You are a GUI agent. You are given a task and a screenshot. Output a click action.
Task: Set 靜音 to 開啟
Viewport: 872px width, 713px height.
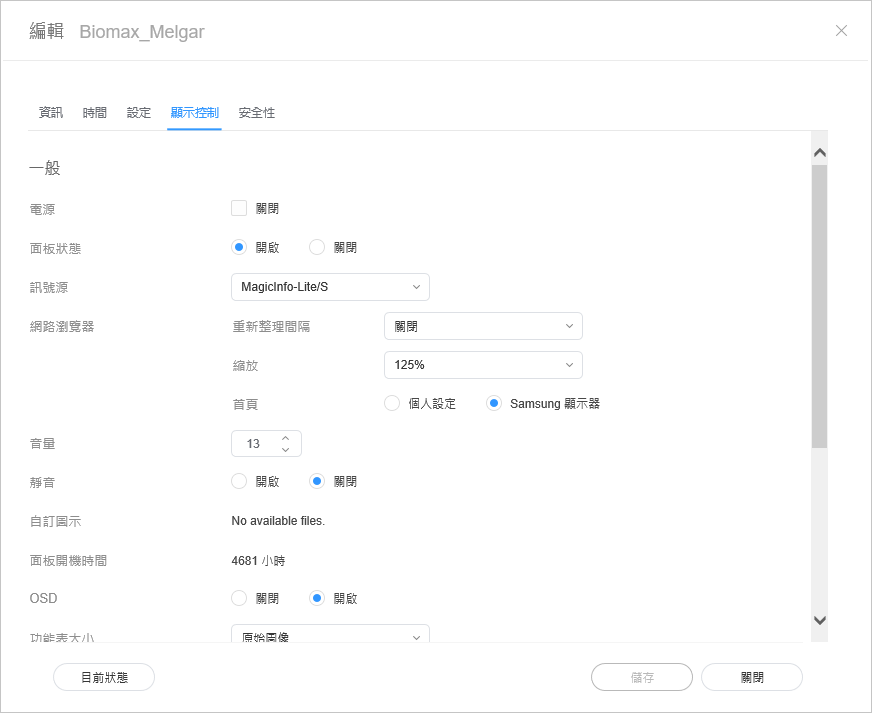tap(239, 482)
